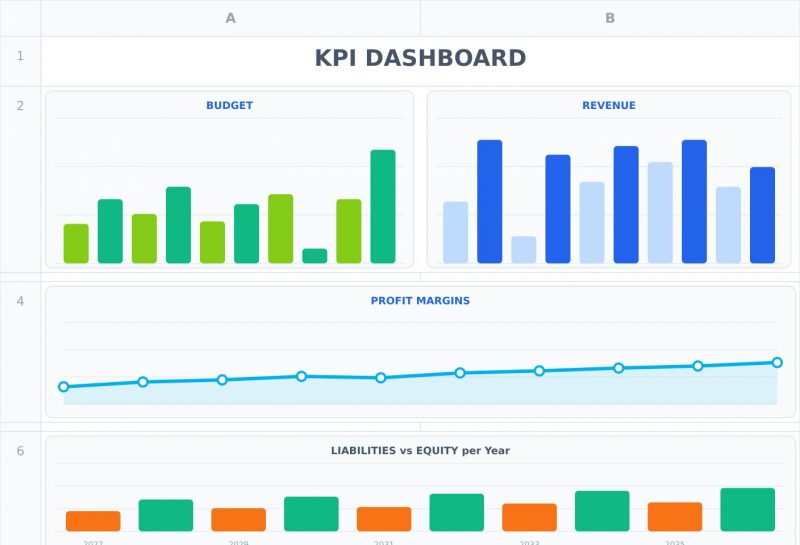Viewport: 800px width, 545px height.
Task: Select row 2 header
Action: pyautogui.click(x=20, y=180)
